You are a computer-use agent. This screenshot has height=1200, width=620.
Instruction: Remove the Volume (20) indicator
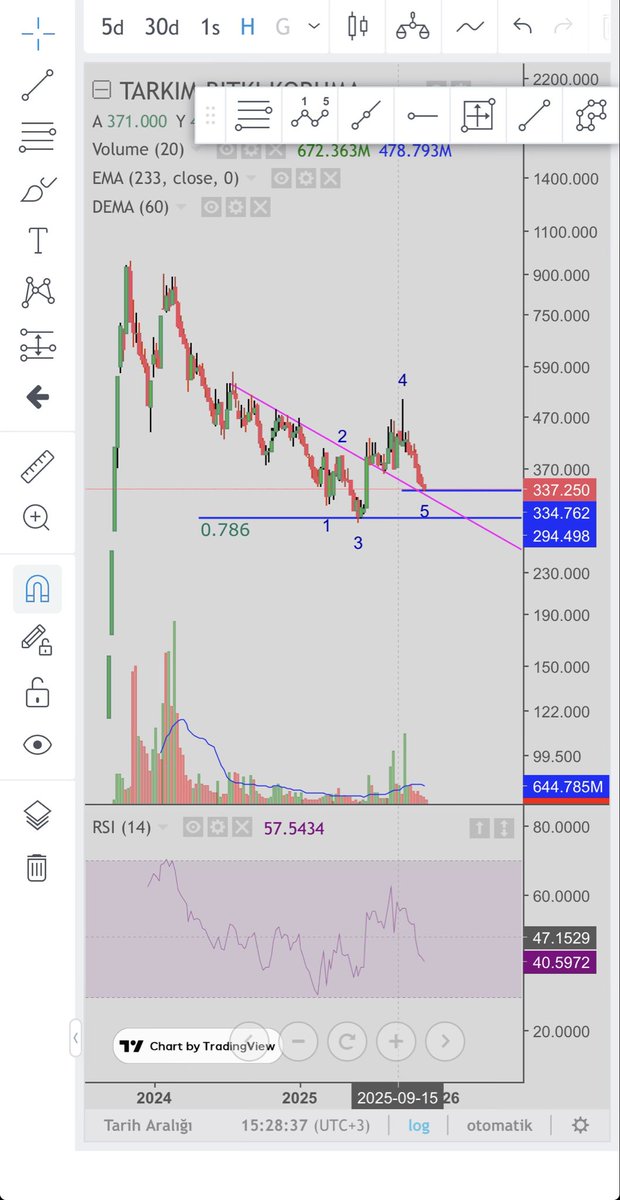point(275,150)
